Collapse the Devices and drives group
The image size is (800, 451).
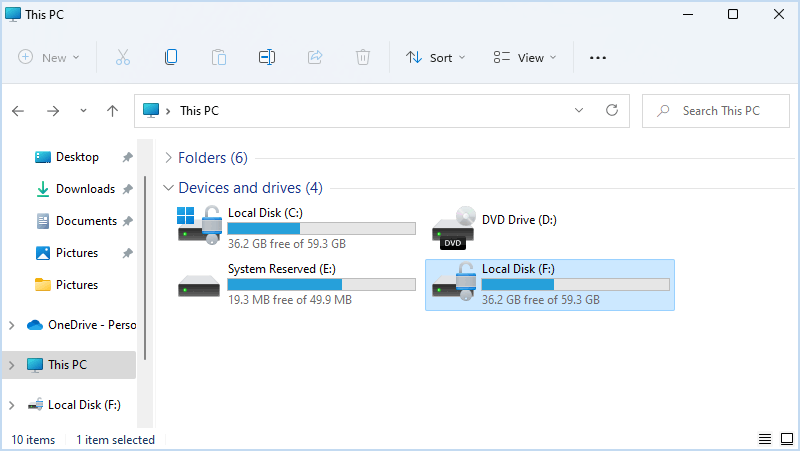(x=168, y=188)
